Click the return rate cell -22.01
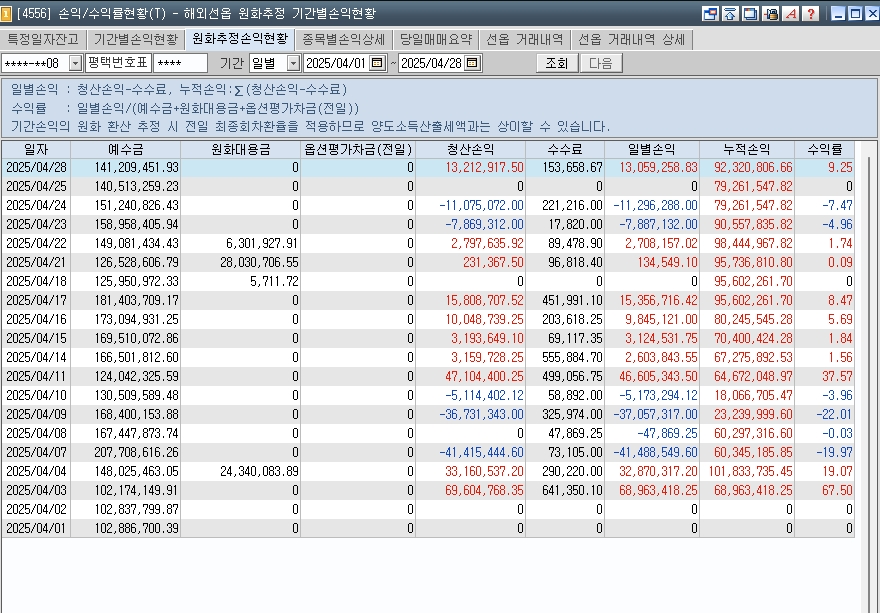Screen dimensions: 880x613 point(824,414)
